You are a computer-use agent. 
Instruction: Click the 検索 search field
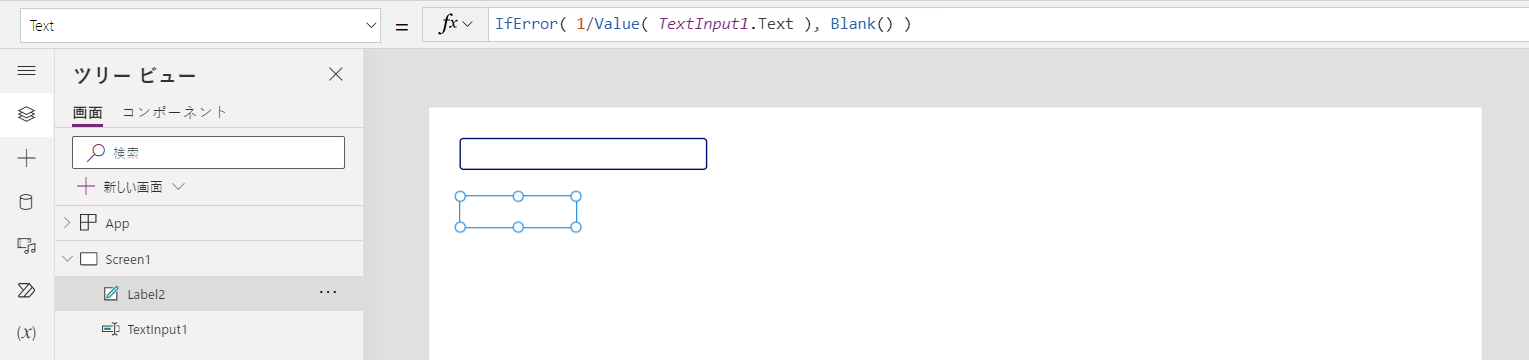click(209, 152)
